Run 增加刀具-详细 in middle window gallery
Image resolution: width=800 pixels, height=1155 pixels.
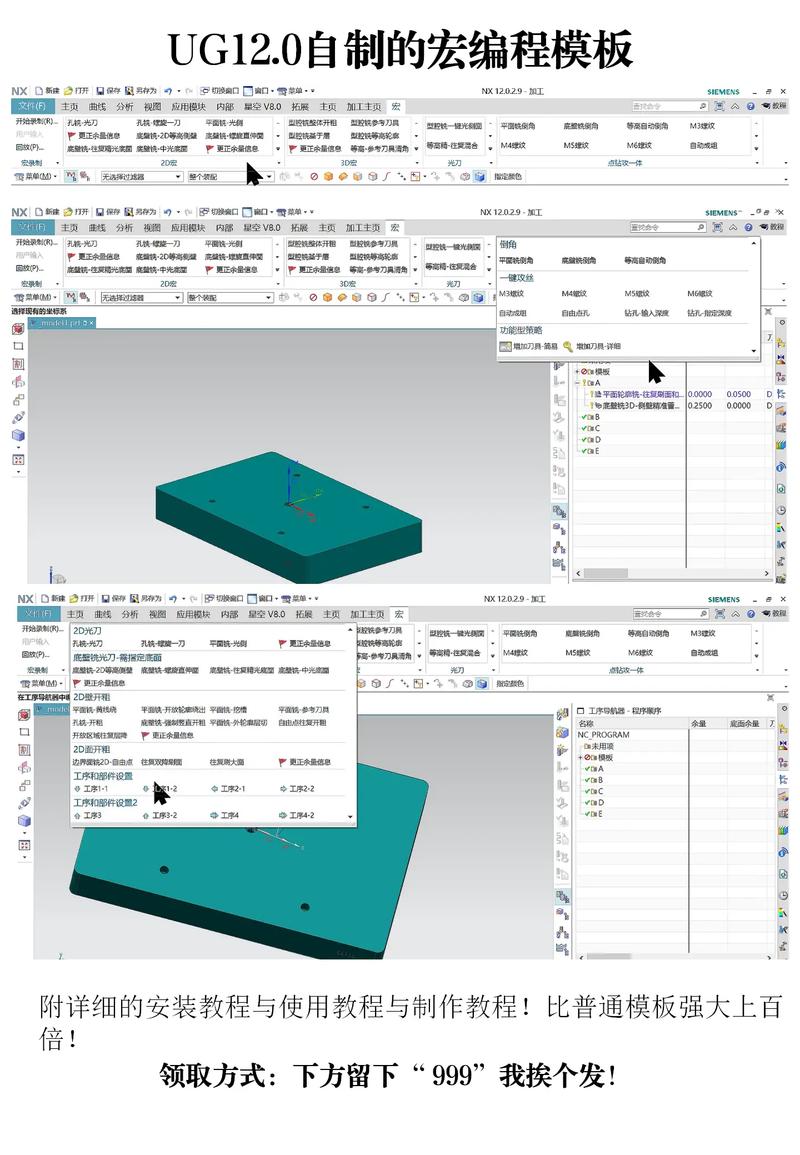click(592, 346)
